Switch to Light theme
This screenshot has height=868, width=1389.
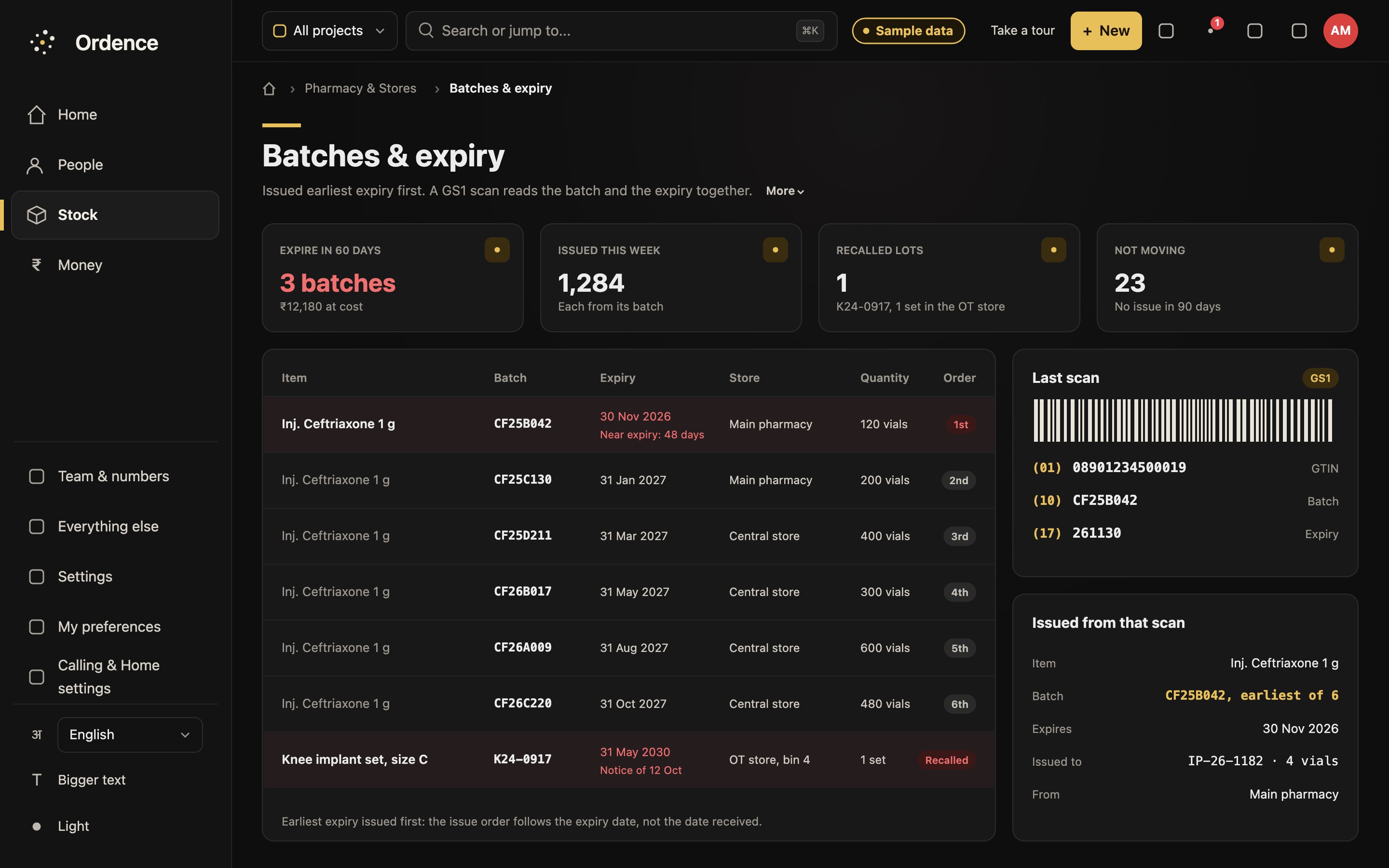point(115,826)
